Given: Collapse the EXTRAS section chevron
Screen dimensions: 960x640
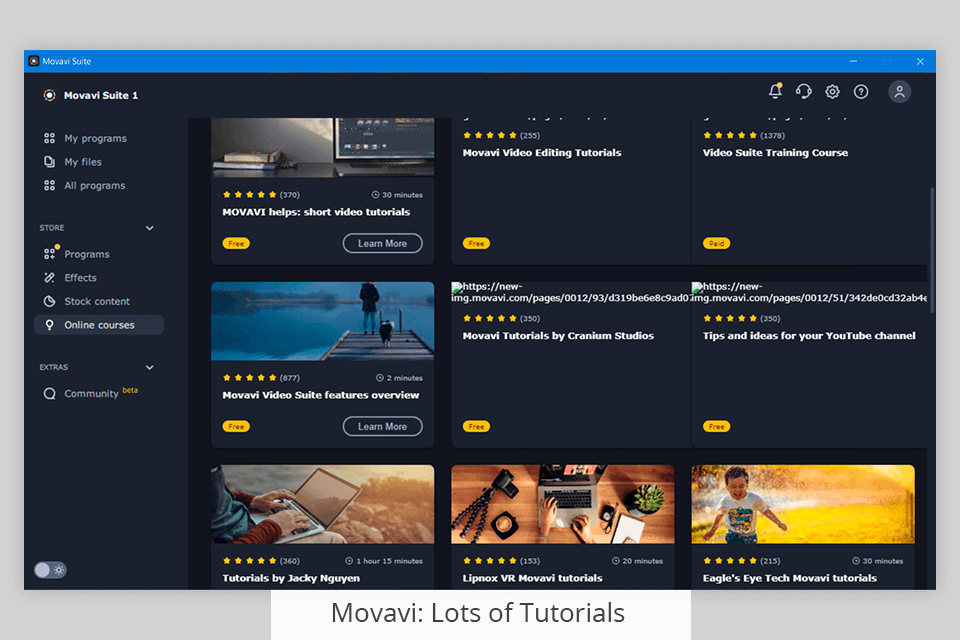Looking at the screenshot, I should click(149, 367).
